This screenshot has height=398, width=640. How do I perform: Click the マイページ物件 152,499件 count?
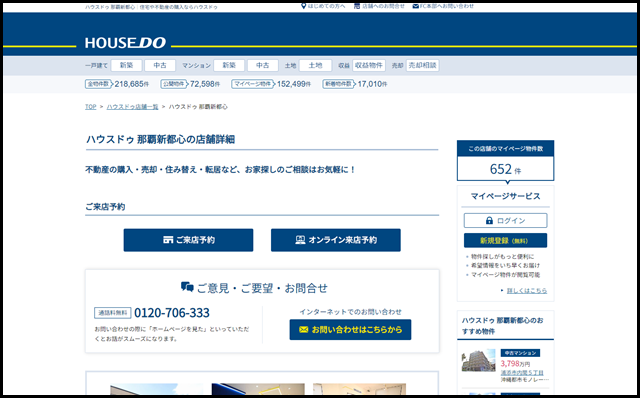271,84
